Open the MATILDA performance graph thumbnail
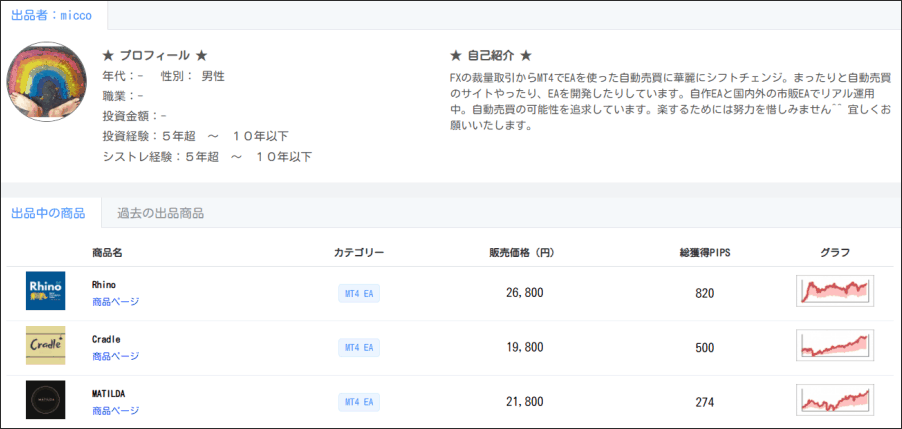 click(x=835, y=401)
